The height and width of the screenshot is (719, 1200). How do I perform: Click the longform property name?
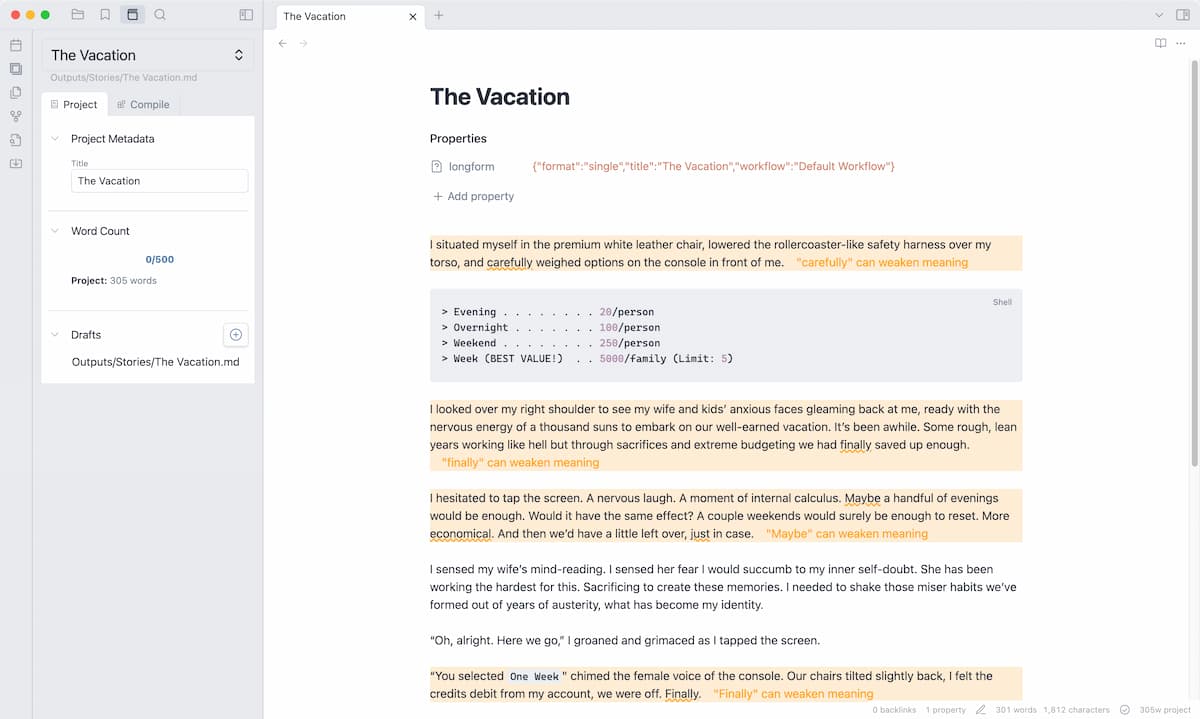tap(472, 167)
